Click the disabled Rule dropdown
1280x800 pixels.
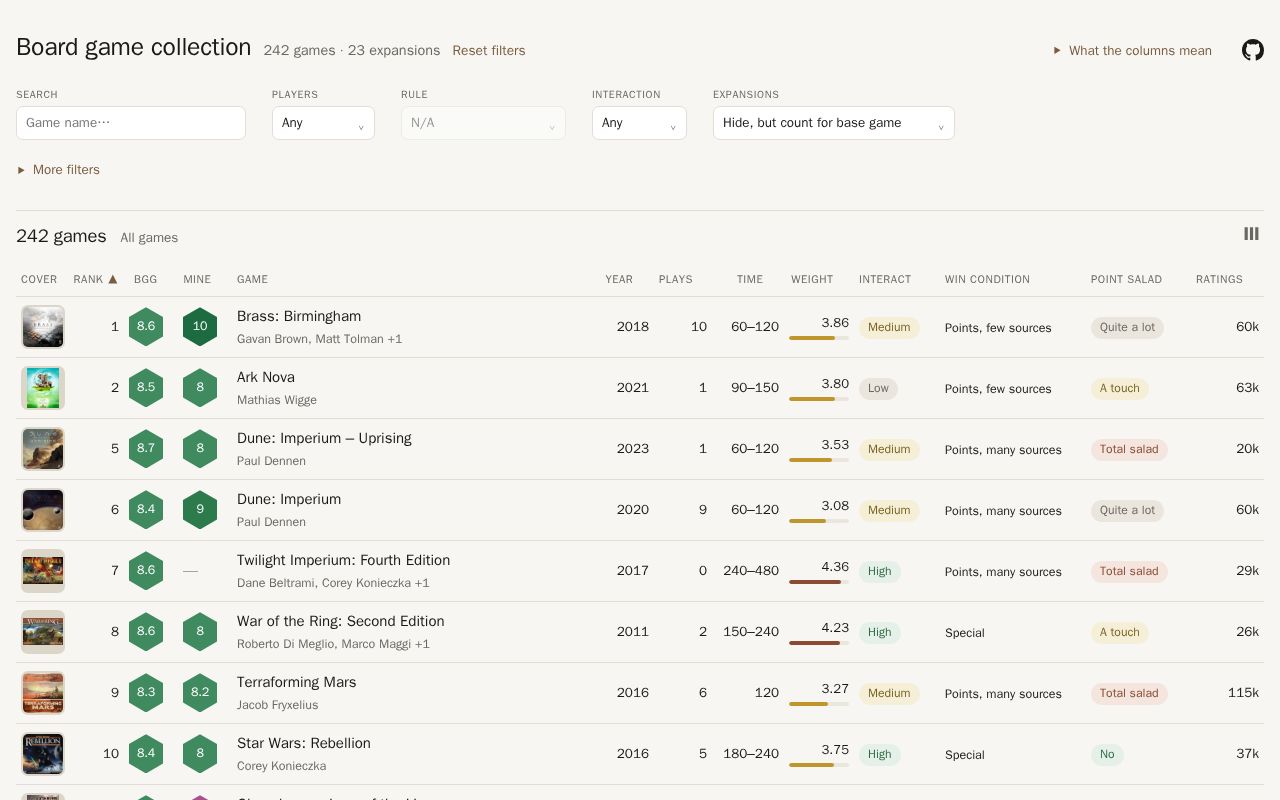(483, 123)
